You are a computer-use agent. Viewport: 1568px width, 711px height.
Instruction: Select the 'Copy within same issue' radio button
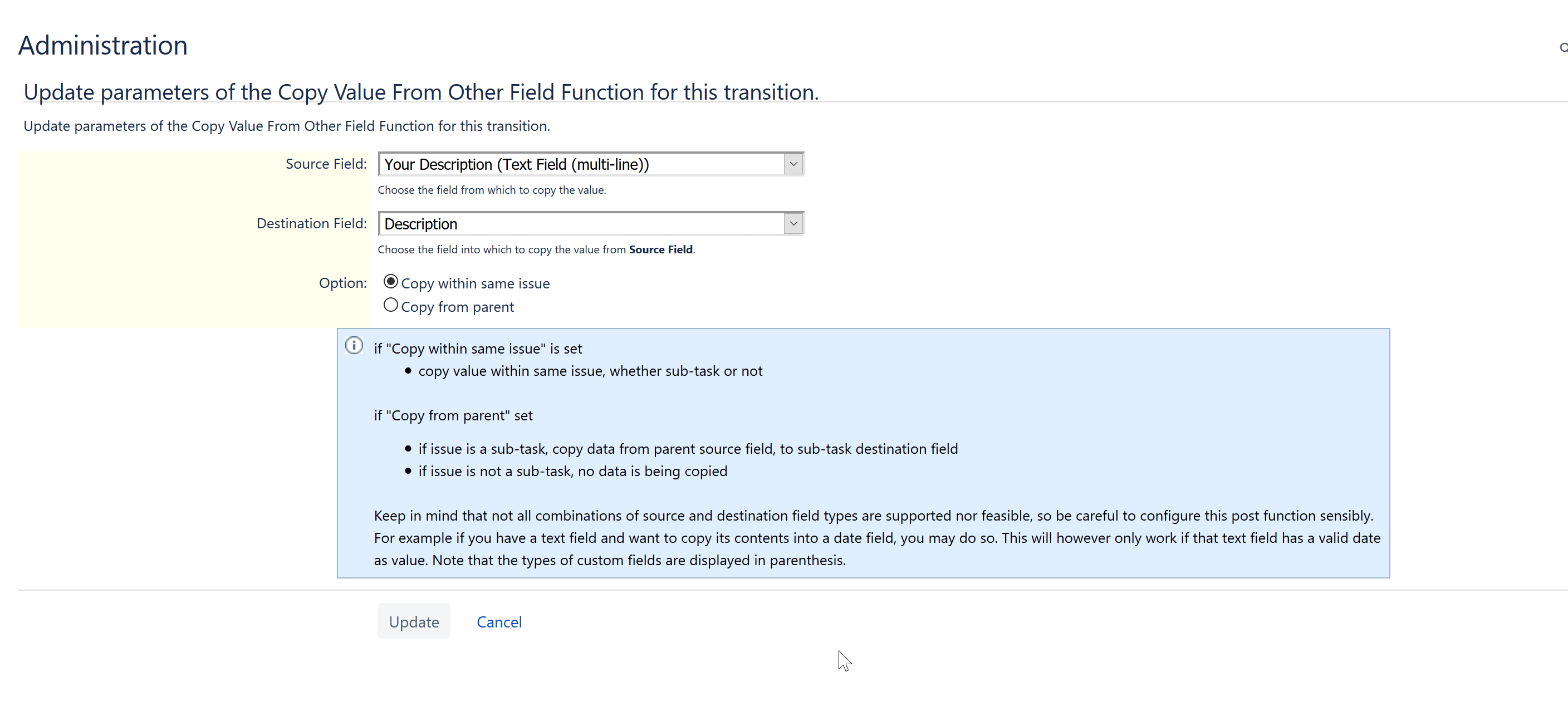pos(391,282)
